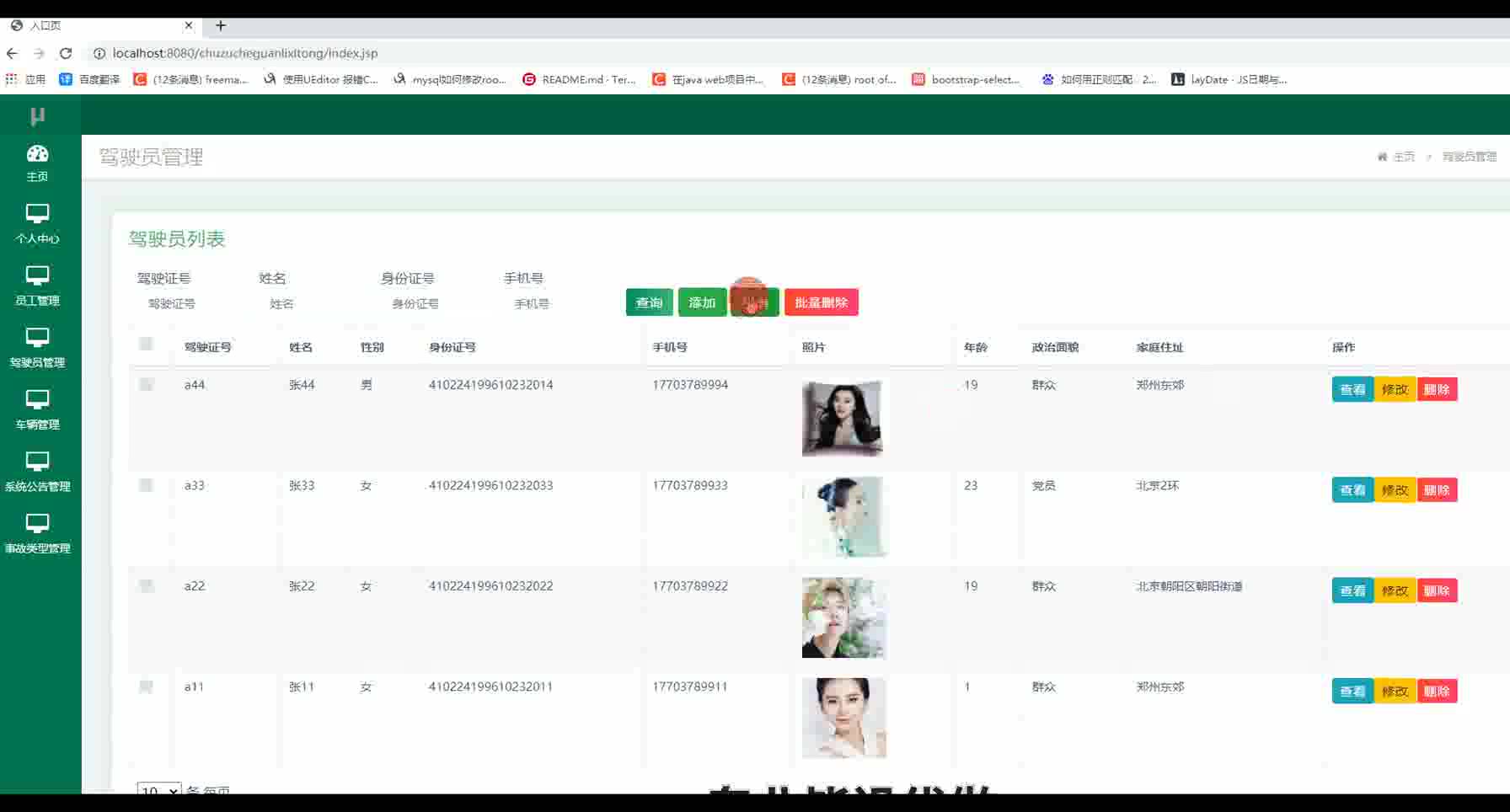Image resolution: width=1510 pixels, height=812 pixels.
Task: Click 查看 for driver 张11
Action: tap(1352, 692)
